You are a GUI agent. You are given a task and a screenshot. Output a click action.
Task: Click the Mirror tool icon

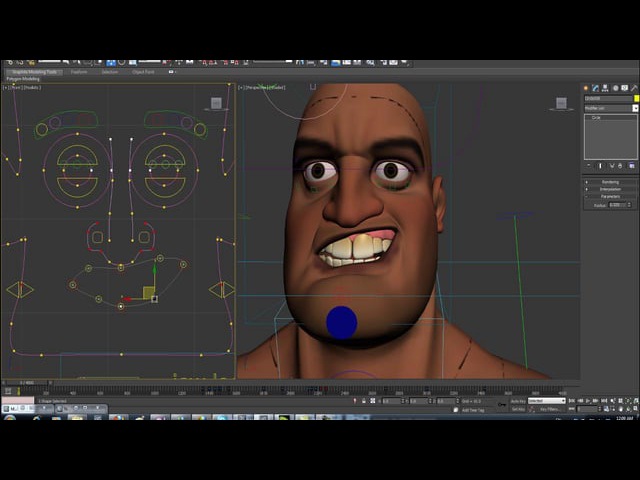300,62
